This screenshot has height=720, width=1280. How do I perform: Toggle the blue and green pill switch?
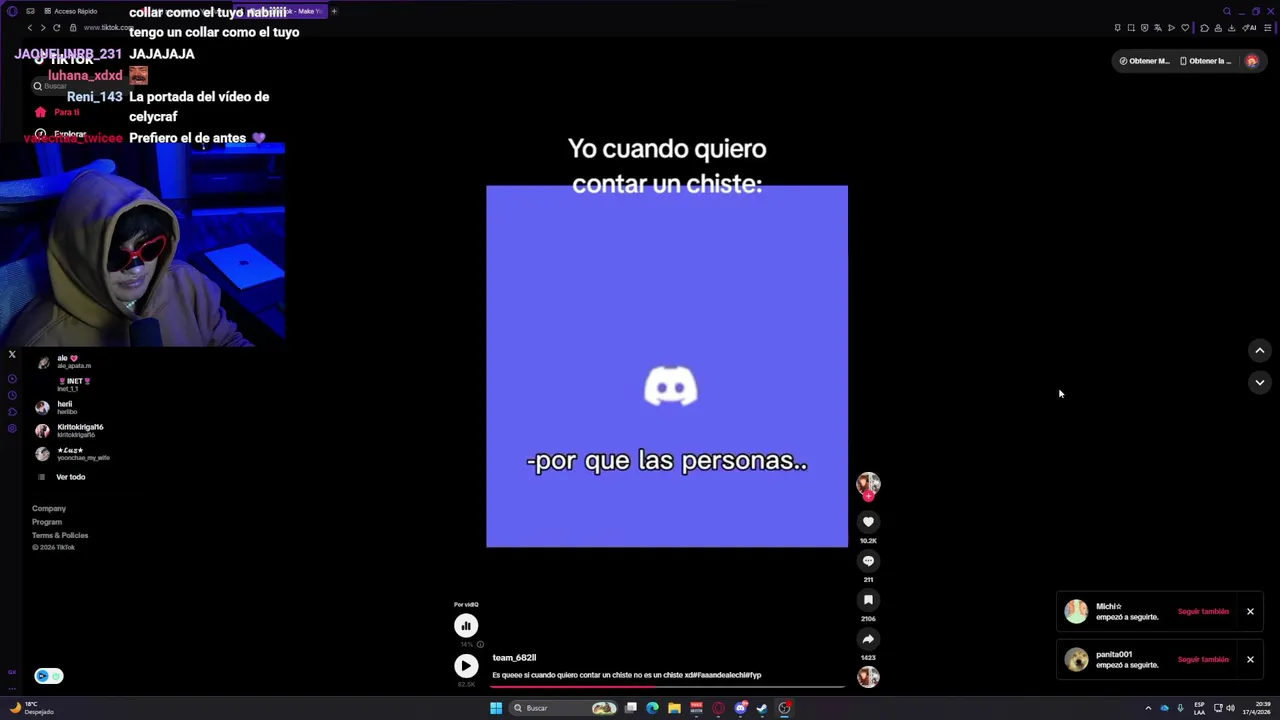(x=49, y=676)
